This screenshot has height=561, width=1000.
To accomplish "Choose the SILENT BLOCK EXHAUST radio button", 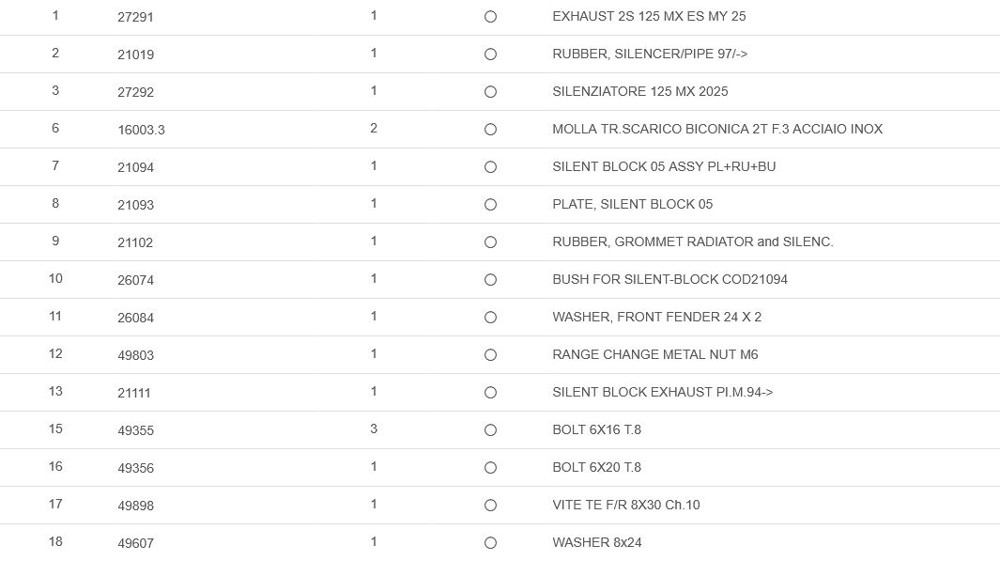I will click(490, 393).
